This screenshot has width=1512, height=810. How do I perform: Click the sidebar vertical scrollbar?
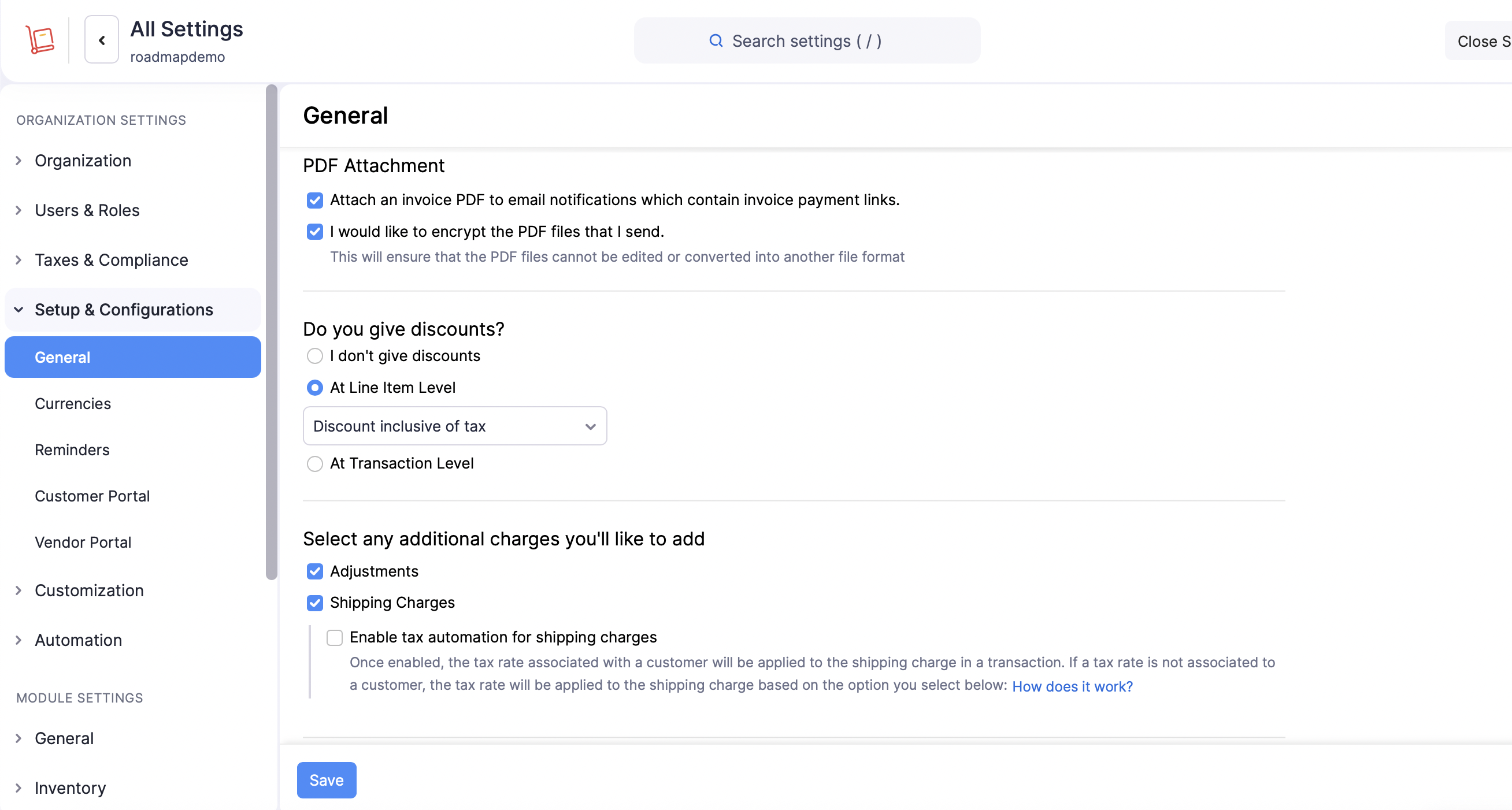tap(271, 332)
